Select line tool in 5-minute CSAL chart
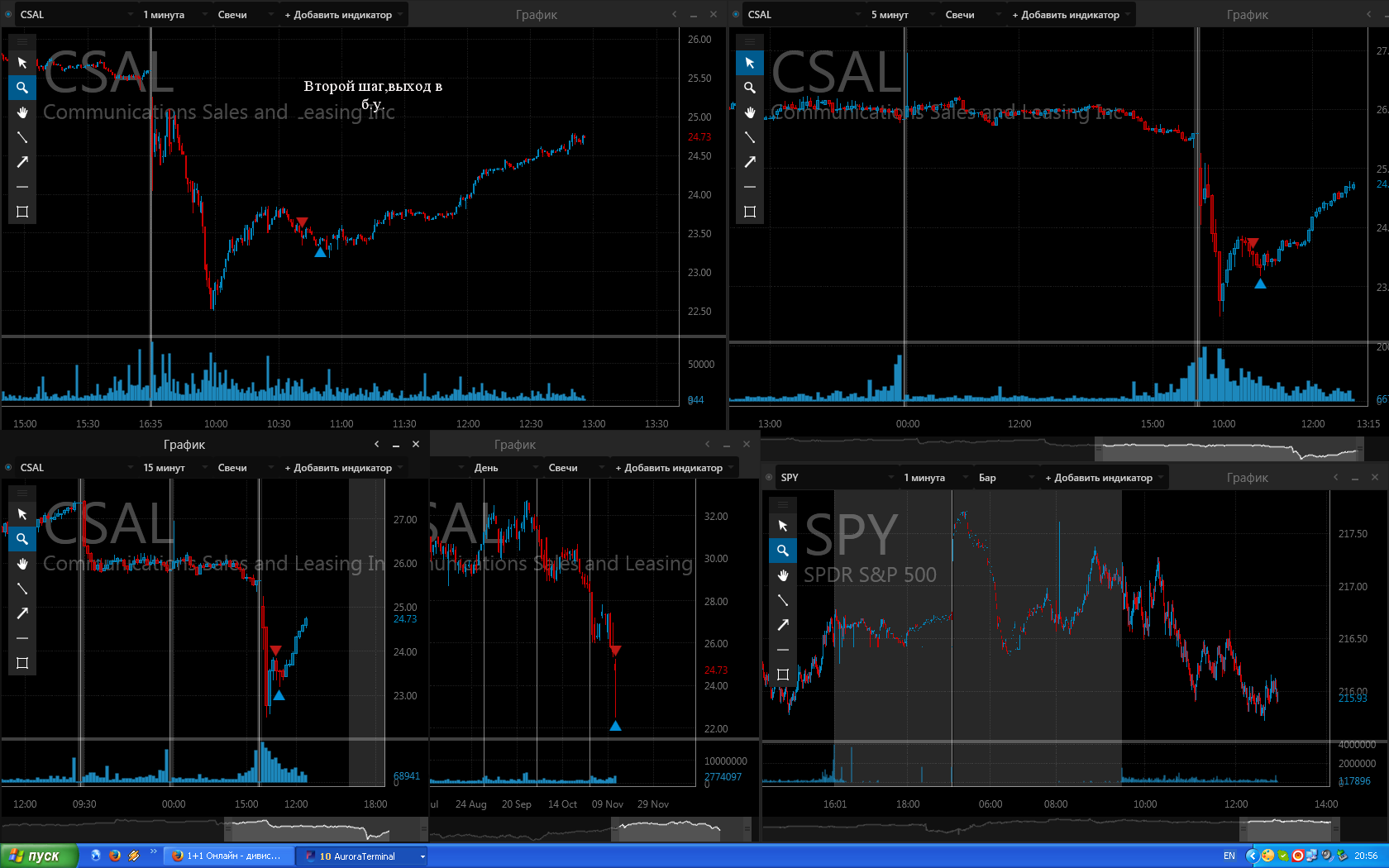The height and width of the screenshot is (868, 1389). (x=750, y=137)
